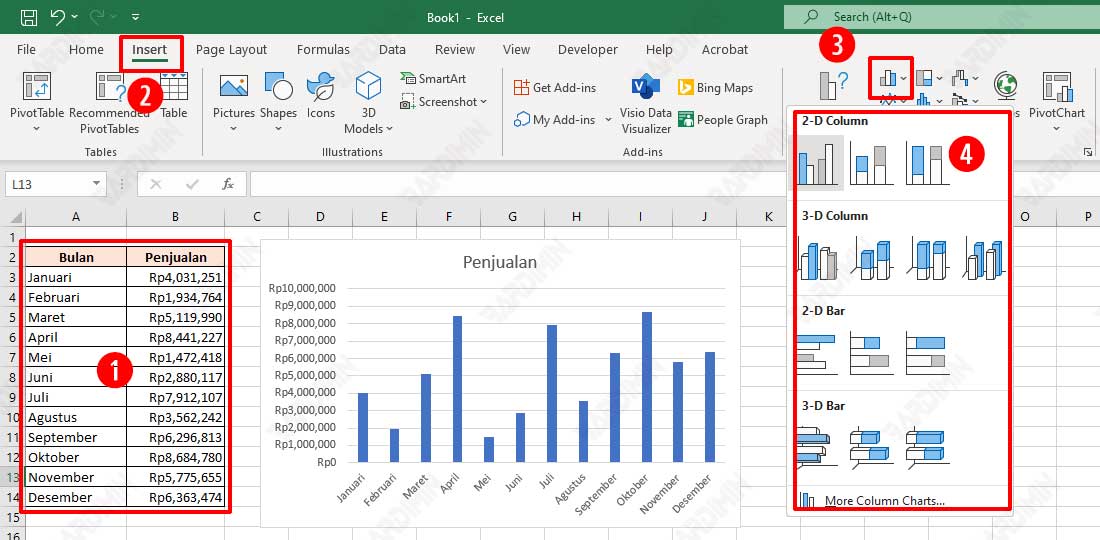This screenshot has height=540, width=1100.
Task: Choose the 2-D Stacked Column chart option
Action: (x=871, y=163)
